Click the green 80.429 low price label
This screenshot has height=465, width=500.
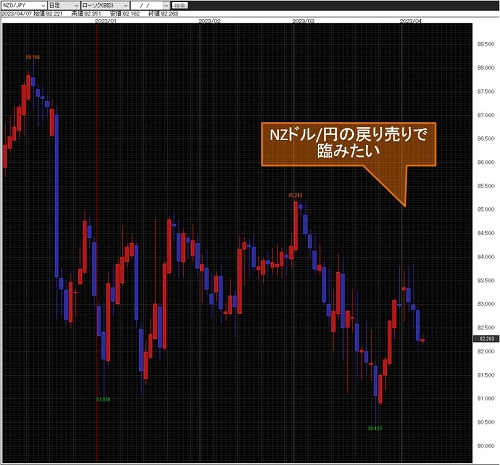[x=375, y=428]
